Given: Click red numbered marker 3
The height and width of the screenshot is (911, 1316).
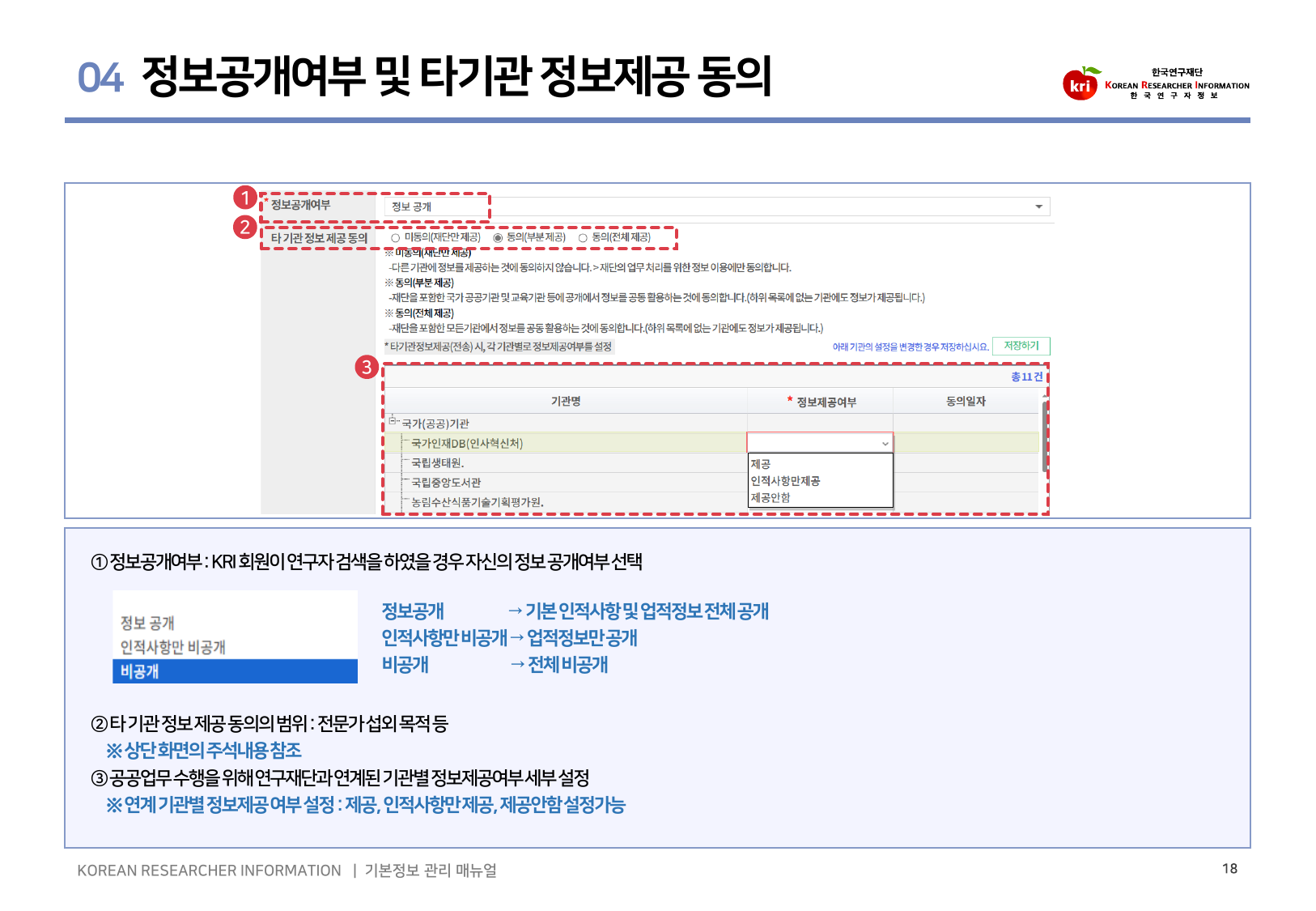Looking at the screenshot, I should tap(367, 368).
